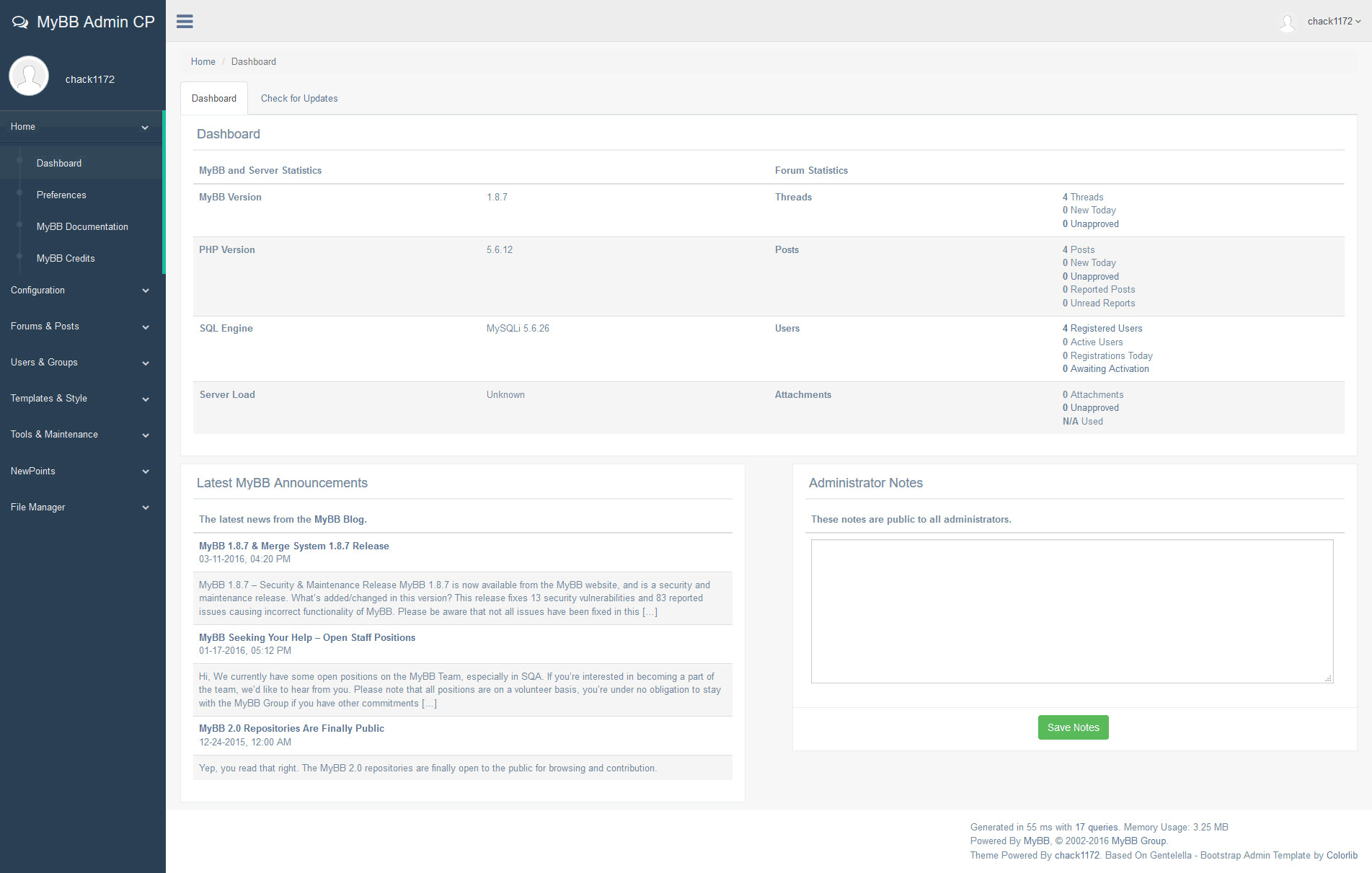Open the chack1172 user dropdown

1334,22
